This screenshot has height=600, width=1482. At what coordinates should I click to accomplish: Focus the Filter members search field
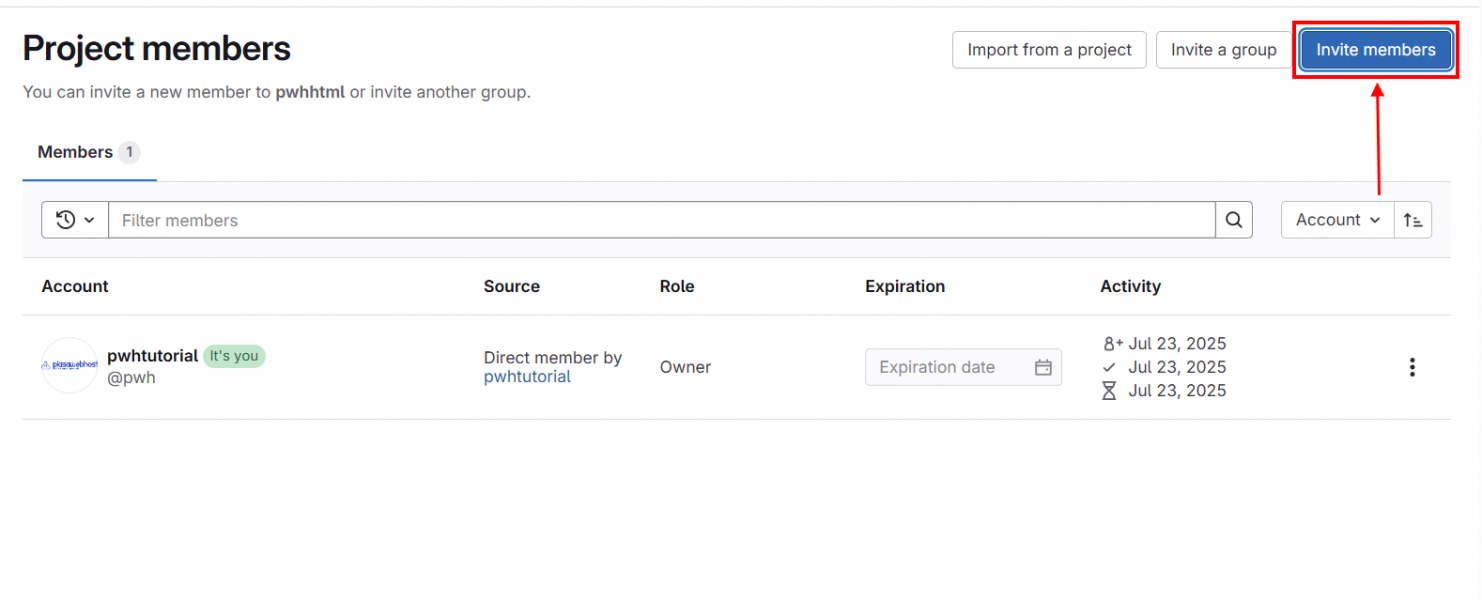tap(661, 220)
